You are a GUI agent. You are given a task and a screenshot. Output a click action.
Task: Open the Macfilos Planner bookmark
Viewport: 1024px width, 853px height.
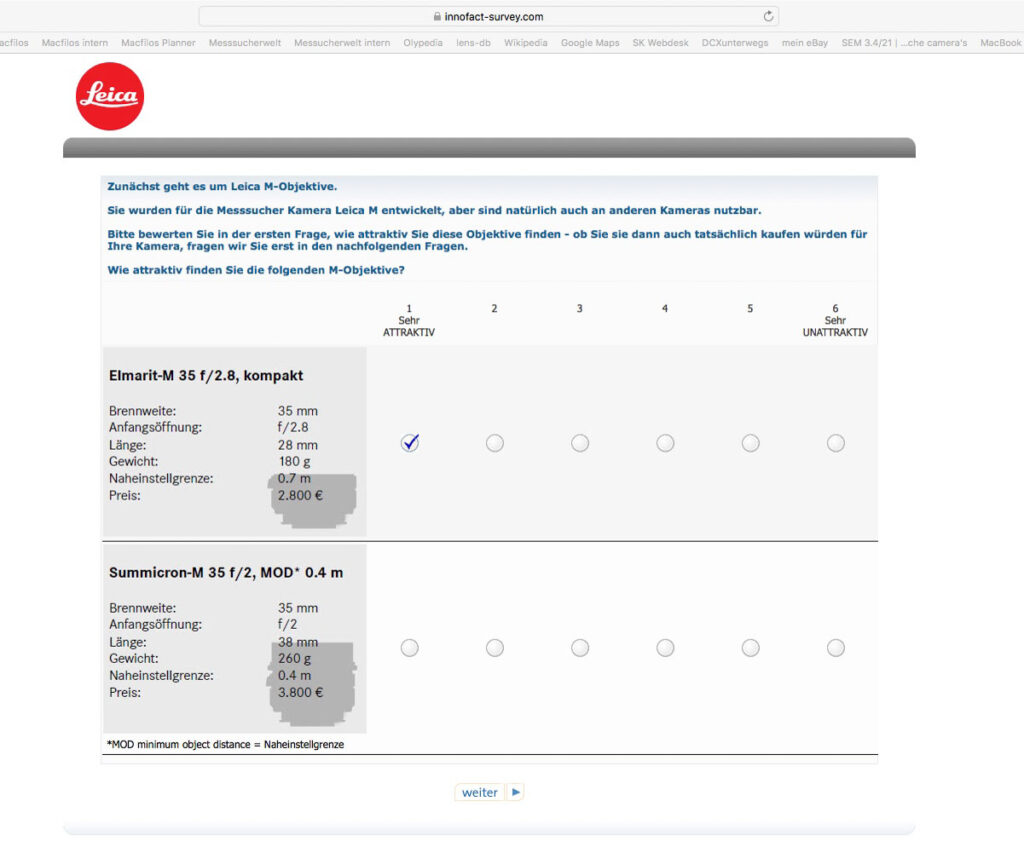tap(158, 42)
